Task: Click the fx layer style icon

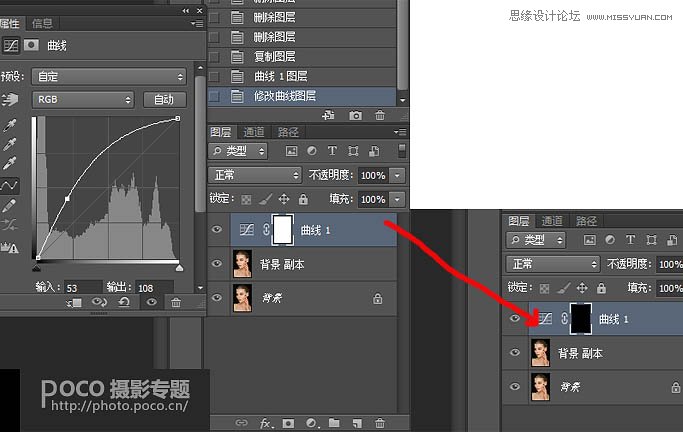Action: coord(267,423)
